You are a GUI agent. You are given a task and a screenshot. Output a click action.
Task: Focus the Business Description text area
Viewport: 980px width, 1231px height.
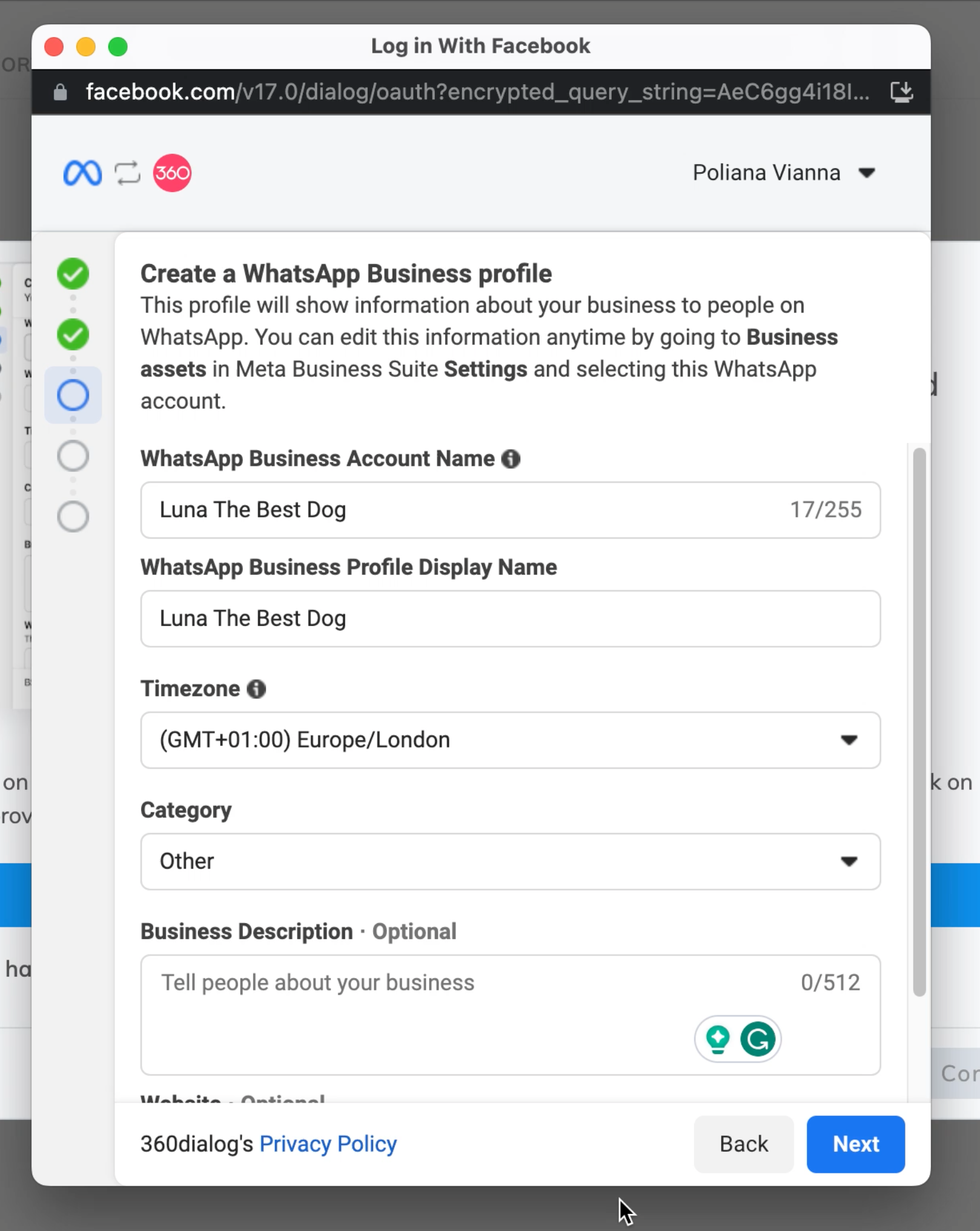point(510,1015)
